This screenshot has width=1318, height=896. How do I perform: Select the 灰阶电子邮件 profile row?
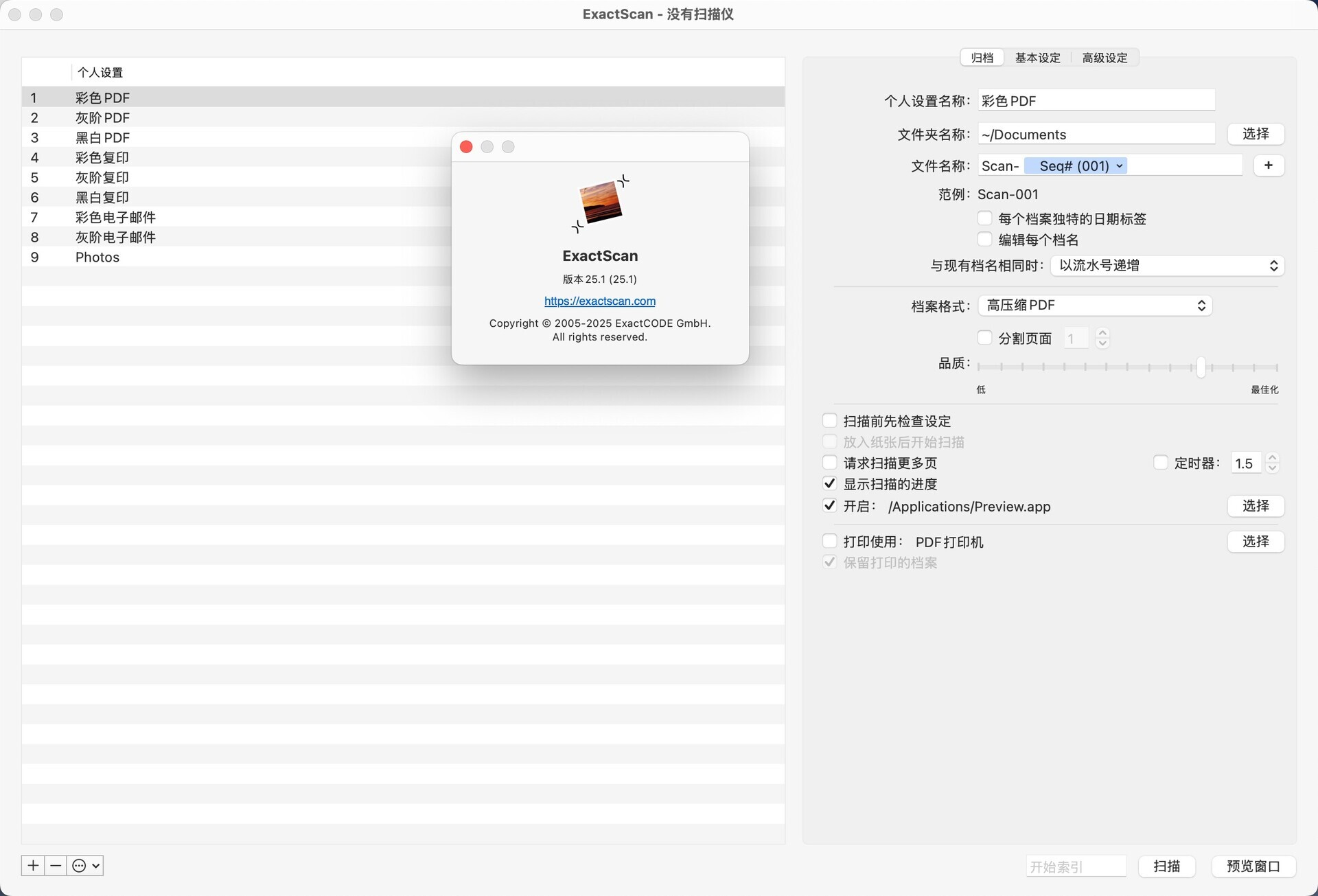[x=403, y=237]
